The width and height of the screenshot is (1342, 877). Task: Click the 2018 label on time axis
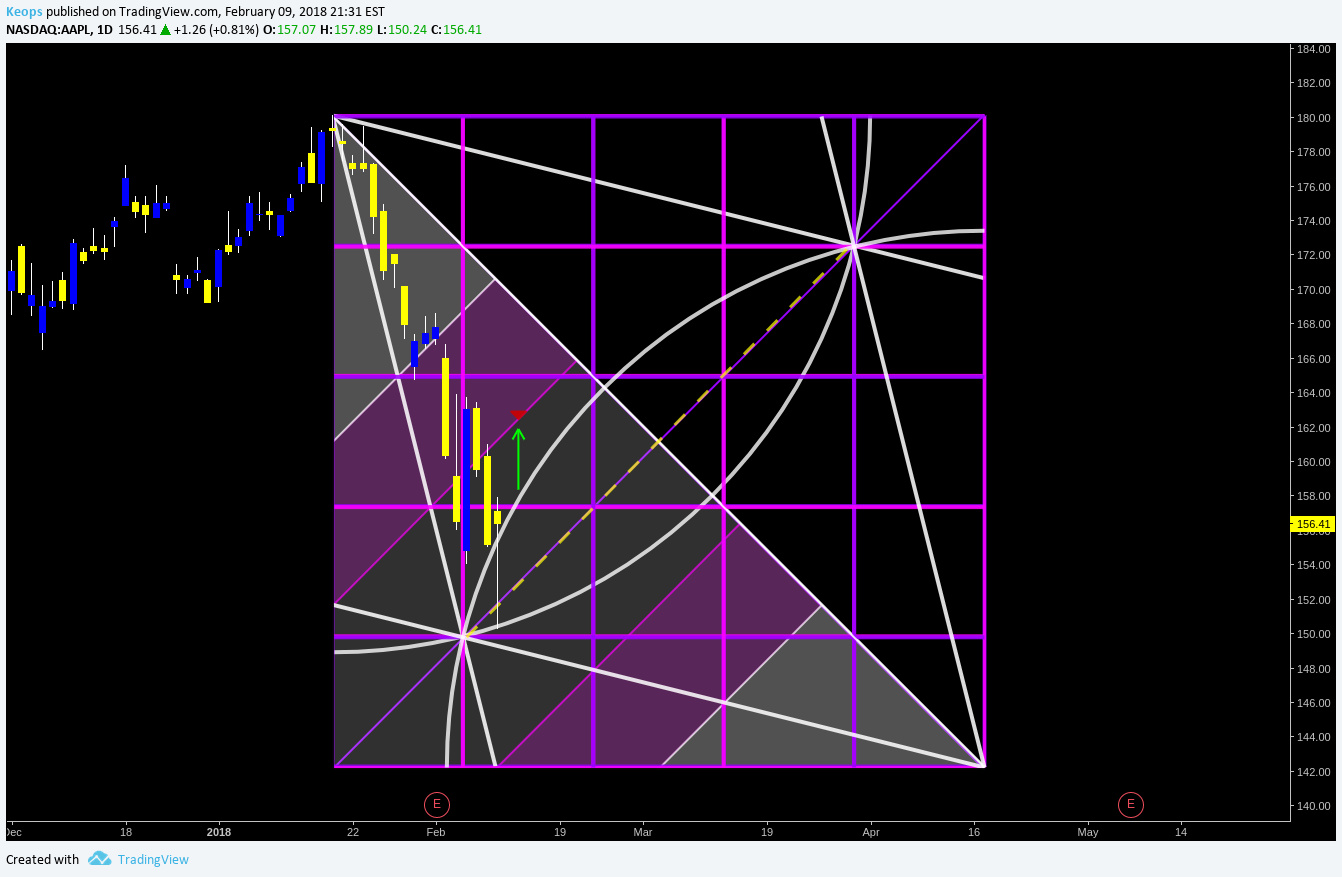(219, 832)
